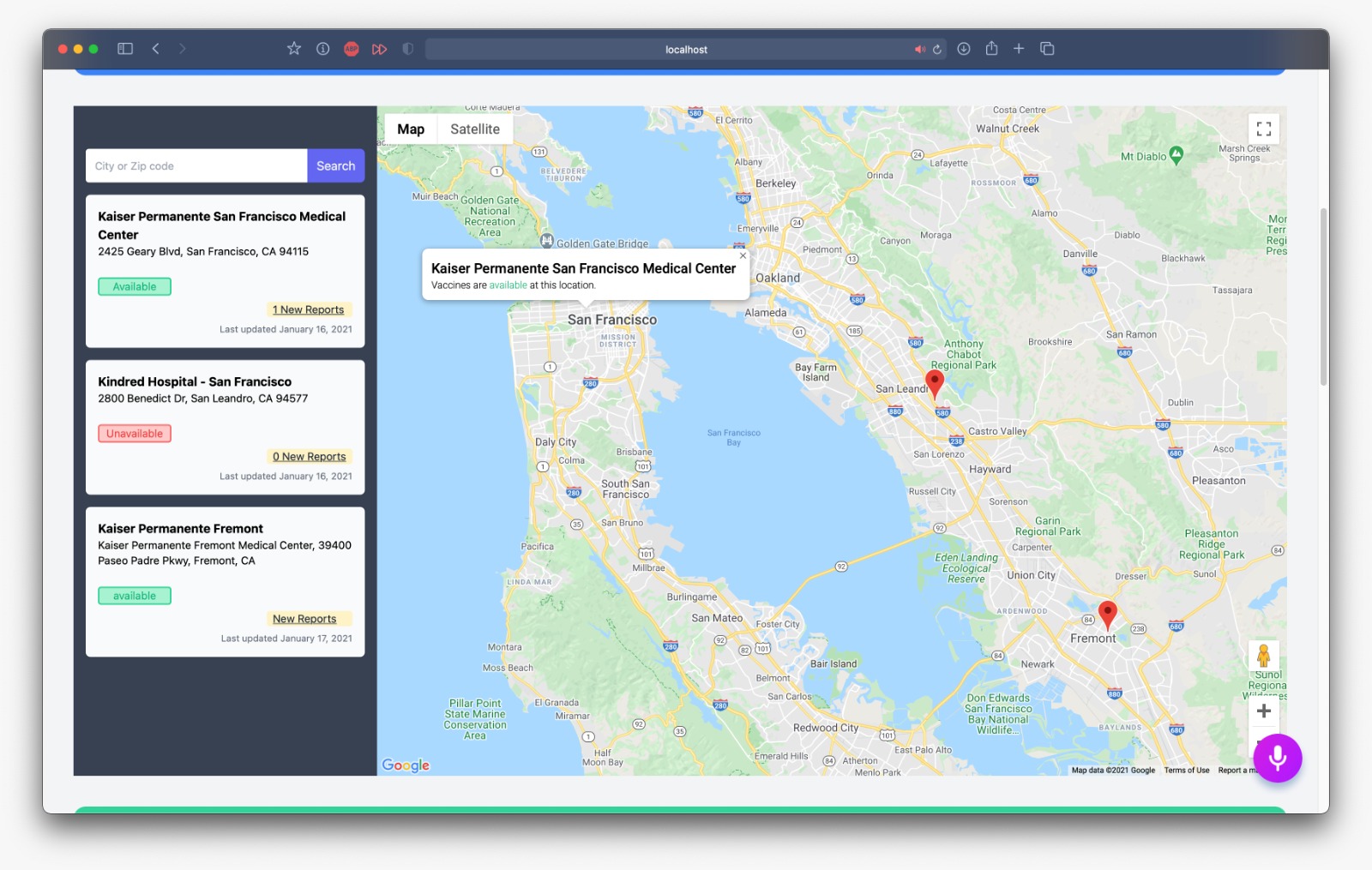Show the Safari downloads
The image size is (1372, 870).
[964, 49]
